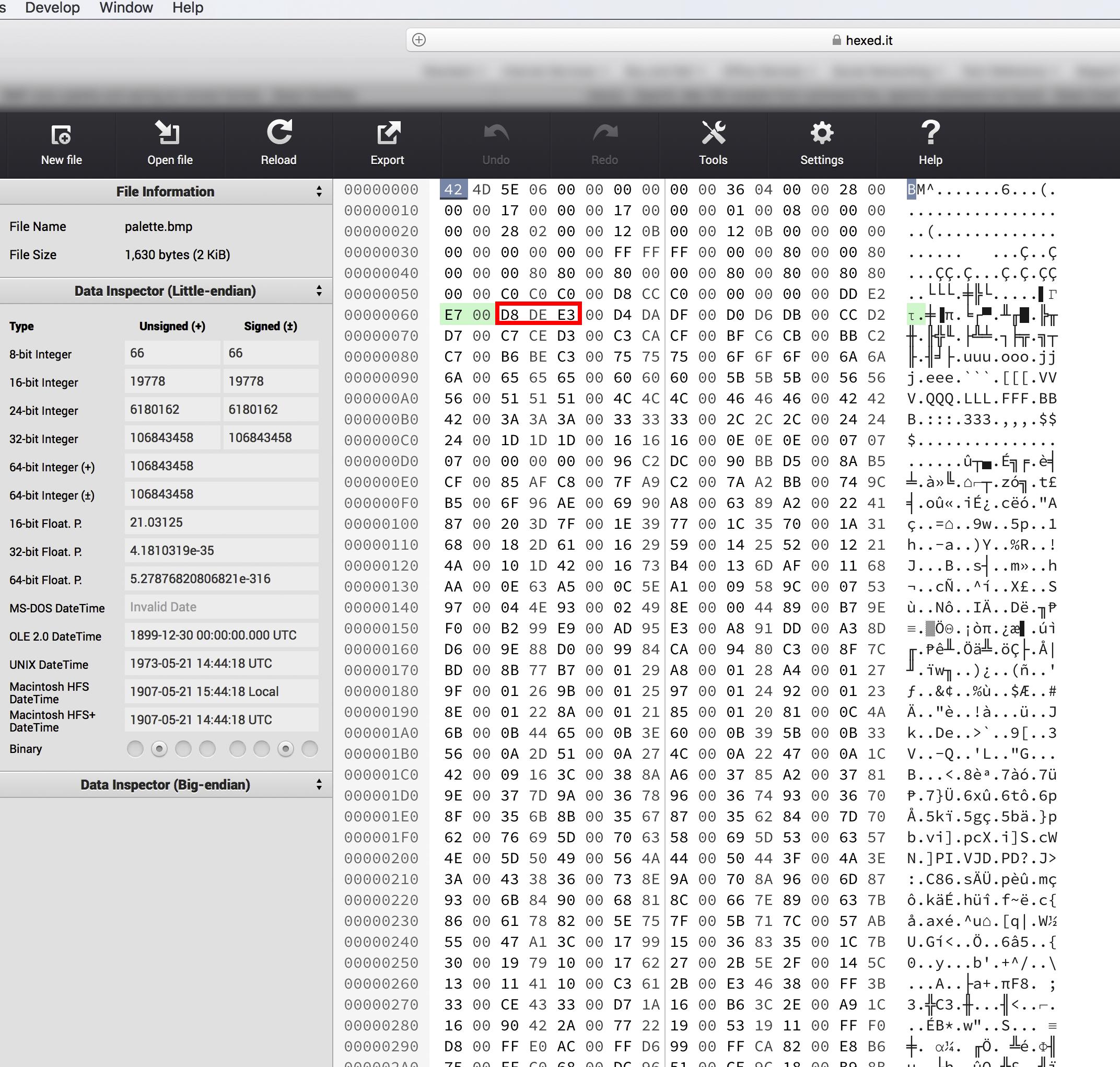This screenshot has height=1067, width=1120.
Task: Click the plus icon in address bar
Action: coord(419,40)
